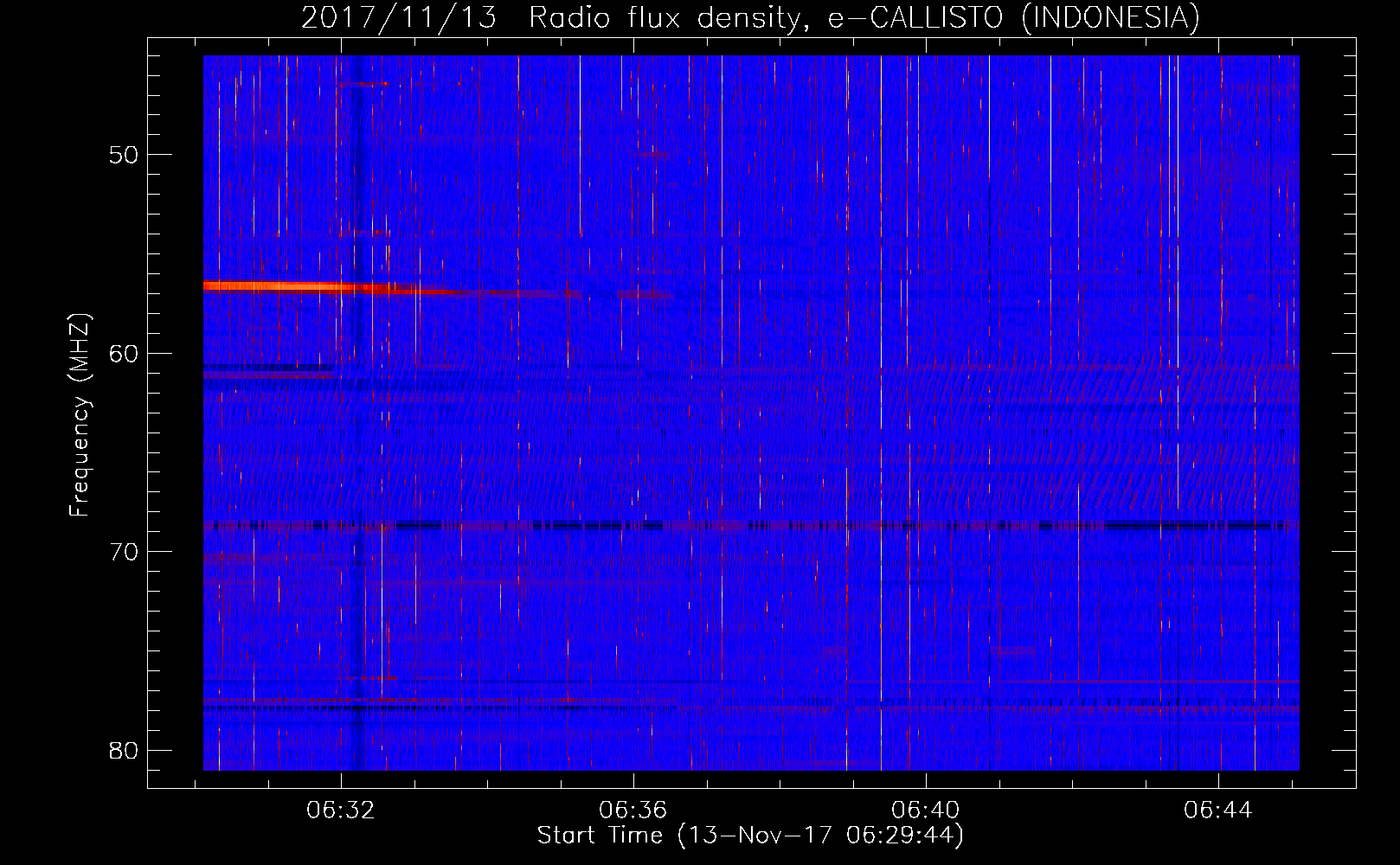
Task: Click the 80 frequency tick label
Action: click(x=125, y=750)
